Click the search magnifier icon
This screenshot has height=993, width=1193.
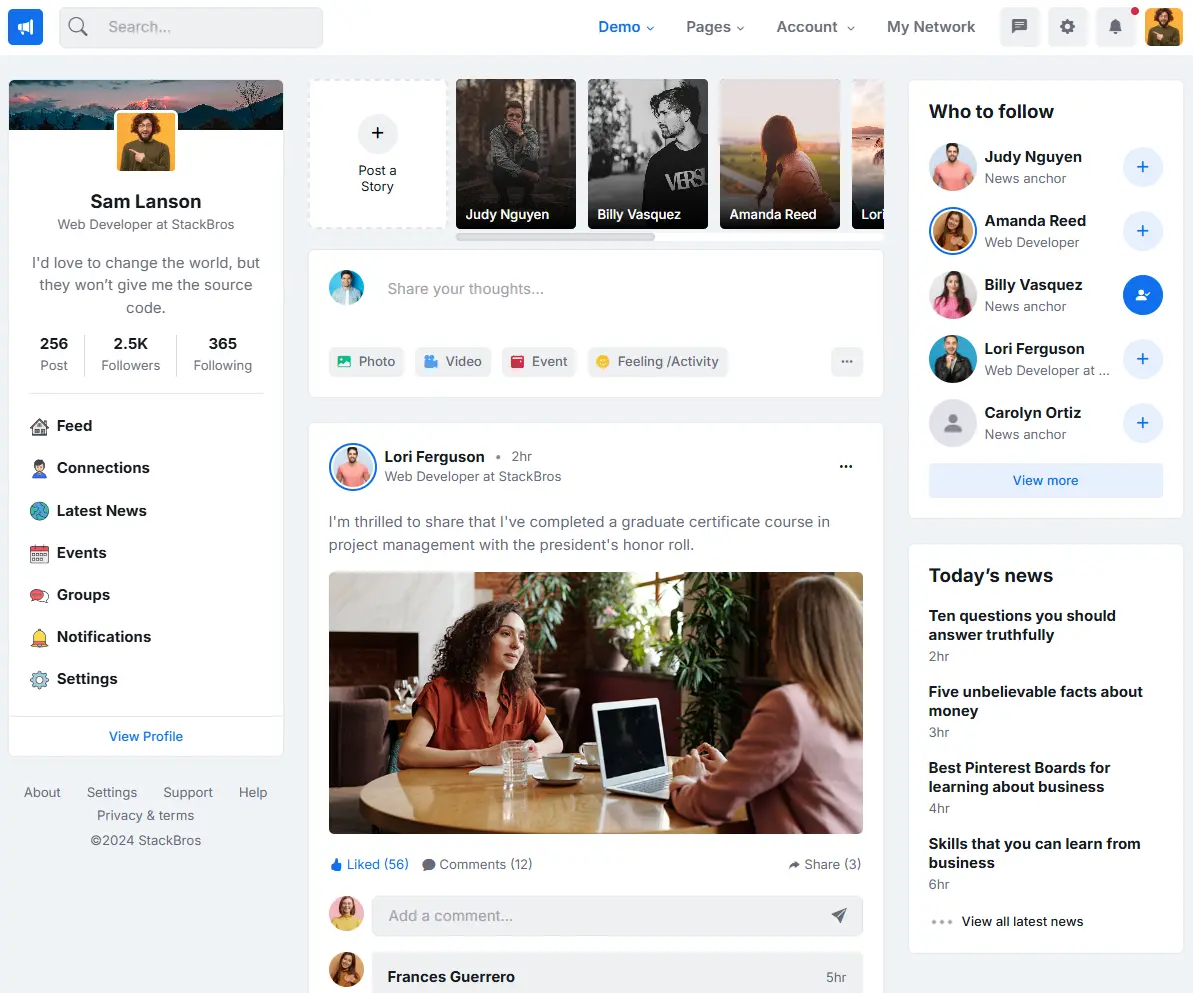pyautogui.click(x=78, y=27)
